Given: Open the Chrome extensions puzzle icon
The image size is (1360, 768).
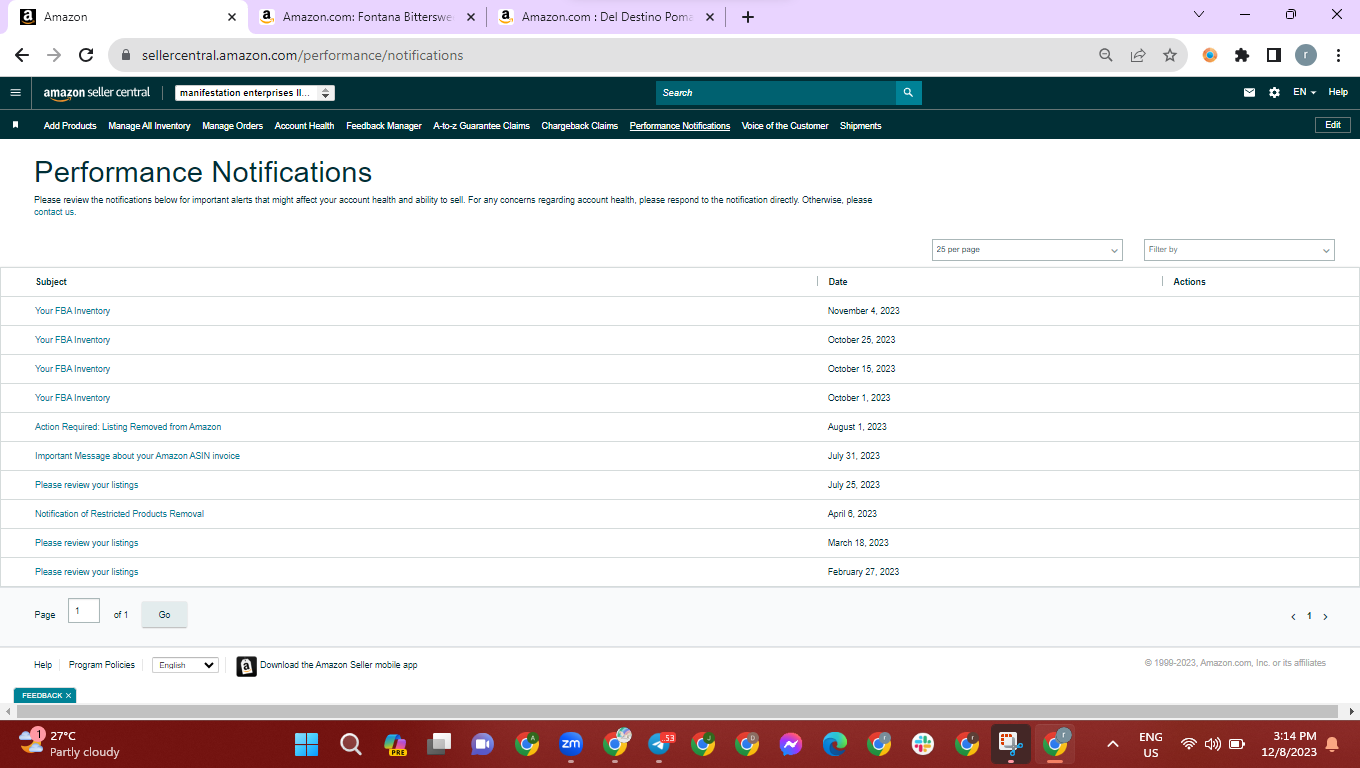Looking at the screenshot, I should [1242, 55].
